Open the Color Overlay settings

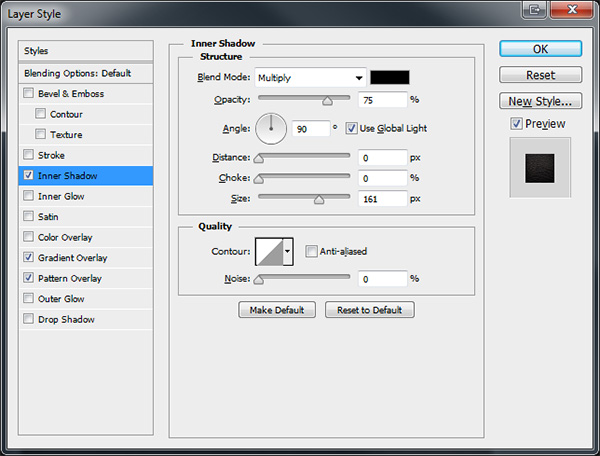coord(65,237)
